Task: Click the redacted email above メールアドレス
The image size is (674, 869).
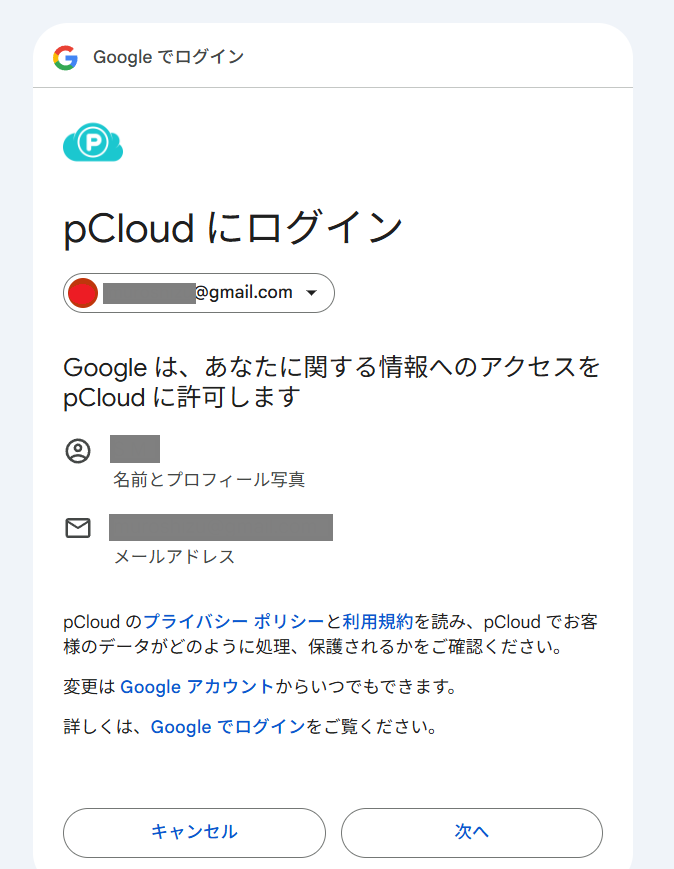Action: pyautogui.click(x=220, y=527)
